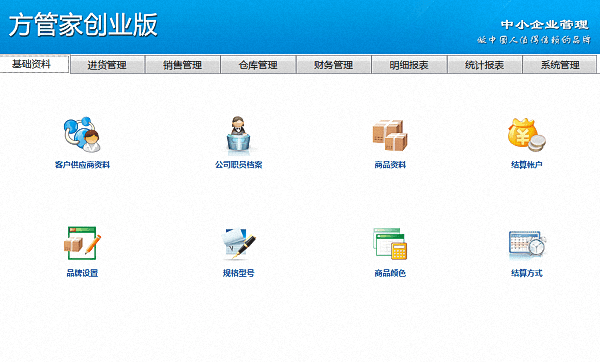600x362 pixels.
Task: Click the 商品颜色 calculator icon
Action: [x=390, y=244]
